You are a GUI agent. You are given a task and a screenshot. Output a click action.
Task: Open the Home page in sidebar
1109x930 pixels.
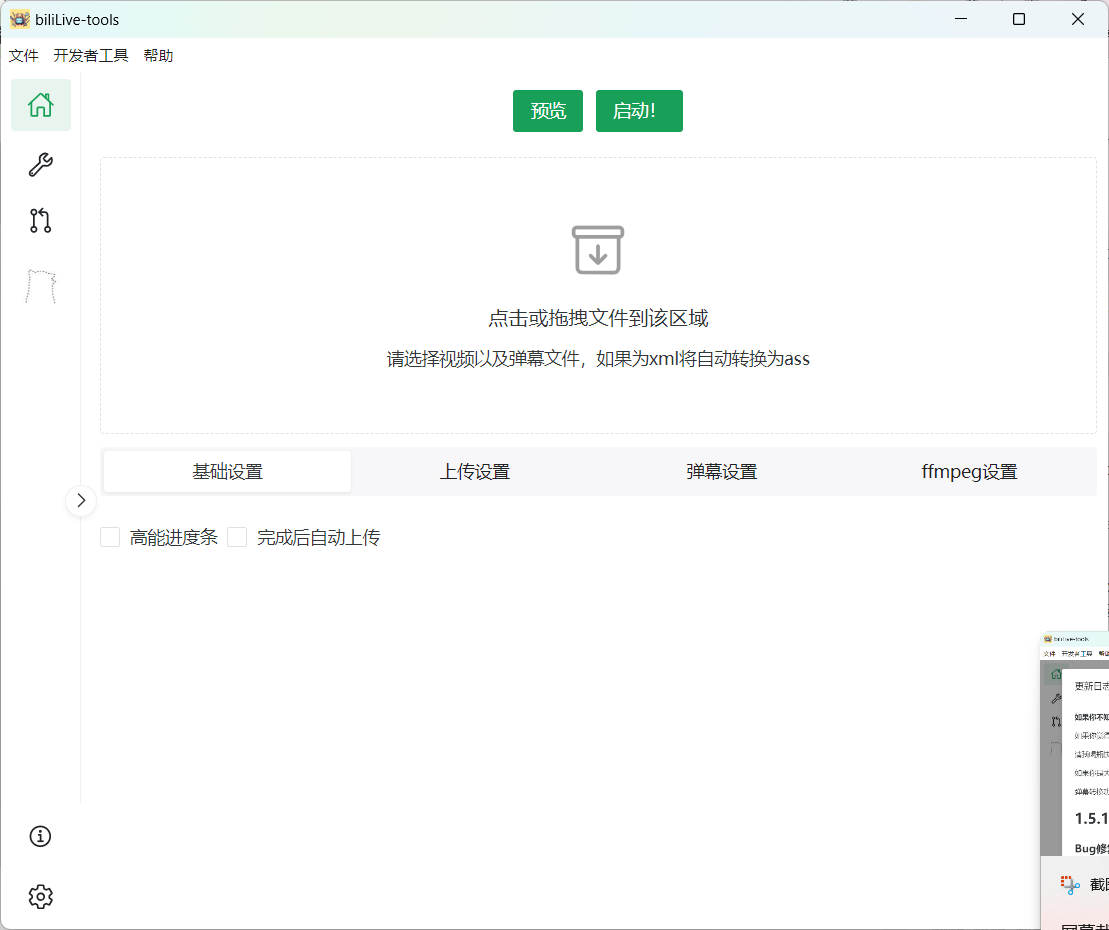pos(40,105)
